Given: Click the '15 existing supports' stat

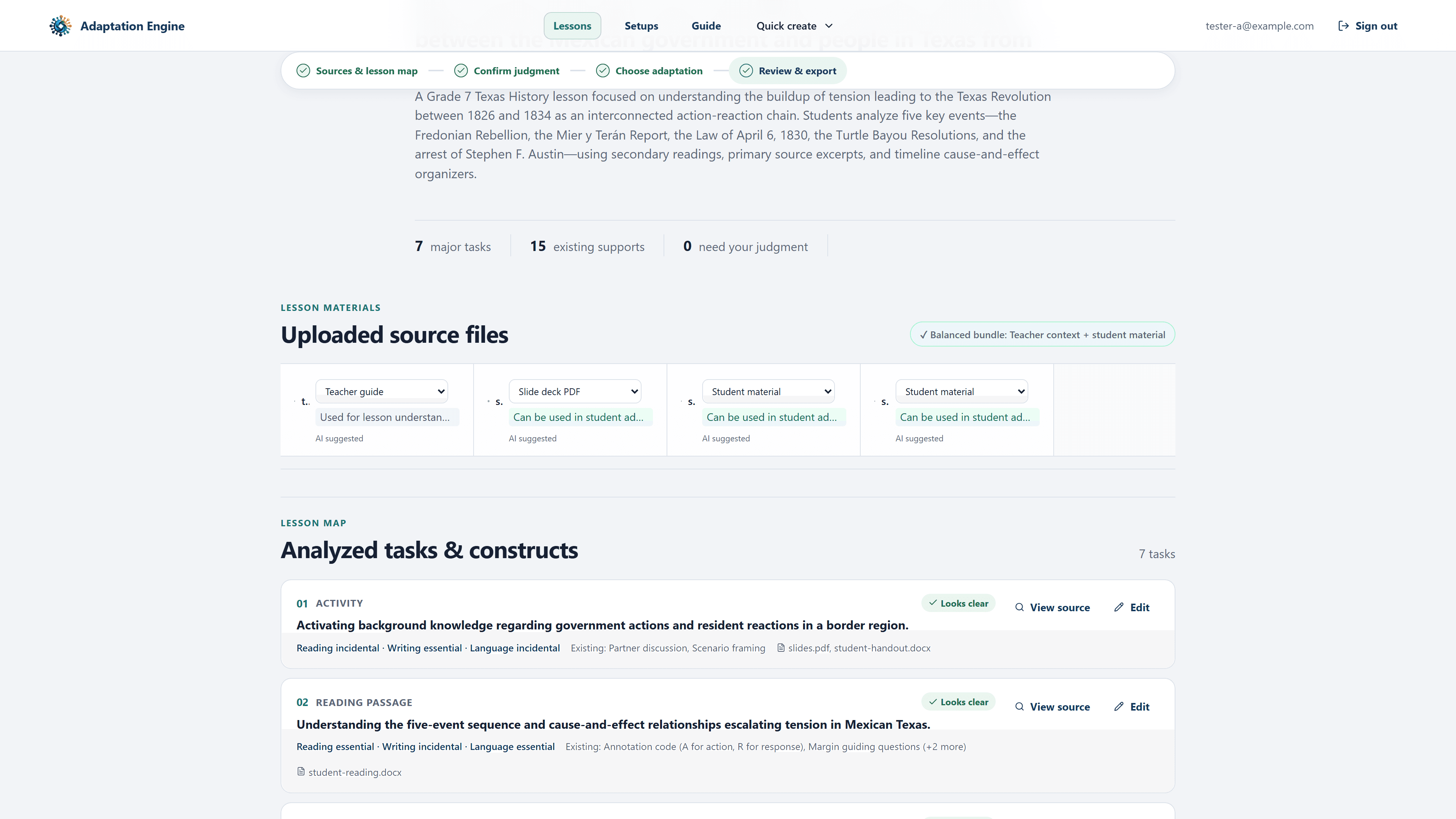Looking at the screenshot, I should (587, 246).
